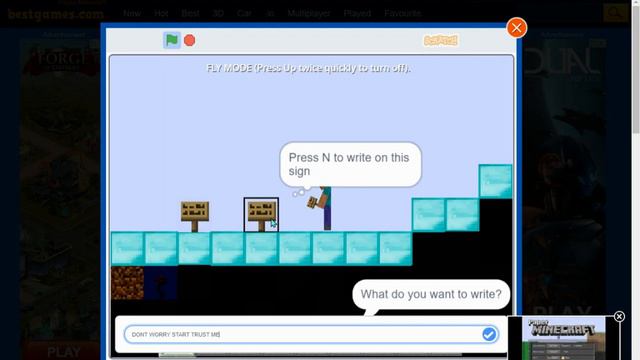Open the Car games category

click(x=244, y=13)
